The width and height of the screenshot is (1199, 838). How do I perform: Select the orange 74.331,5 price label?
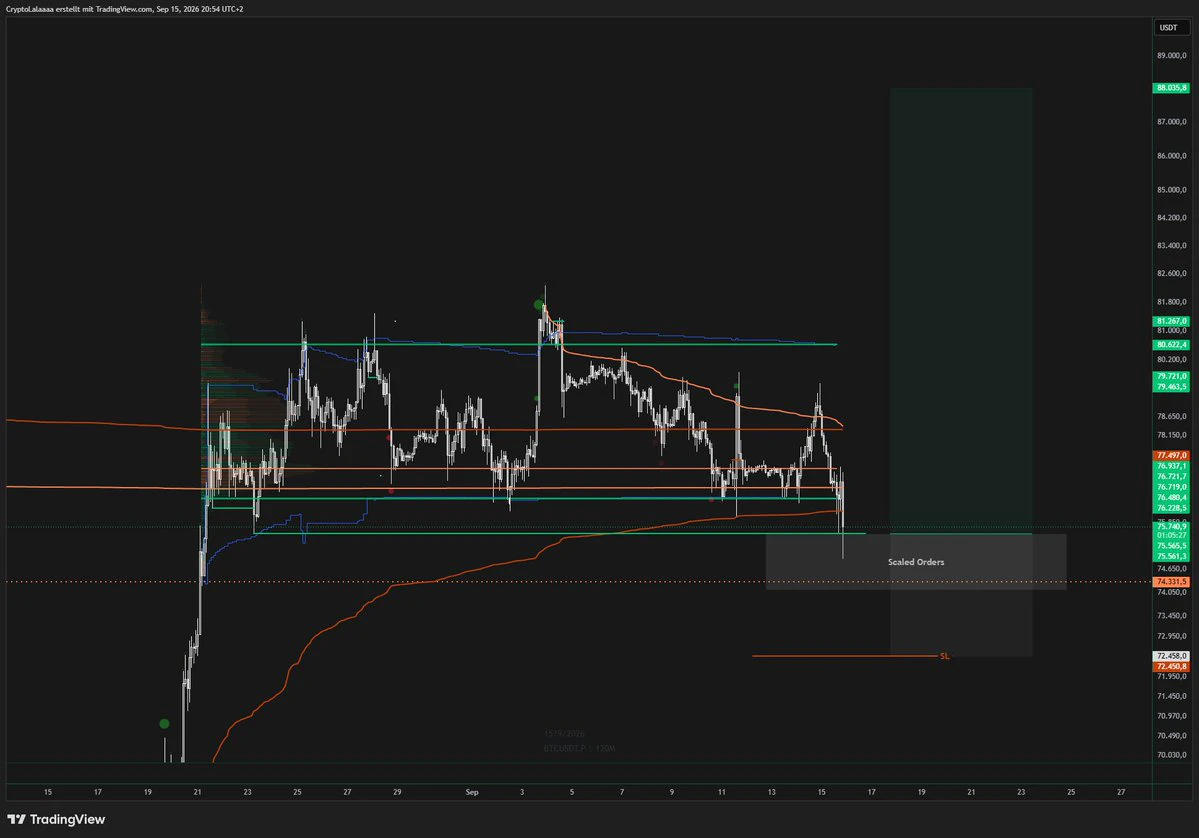pyautogui.click(x=1171, y=582)
